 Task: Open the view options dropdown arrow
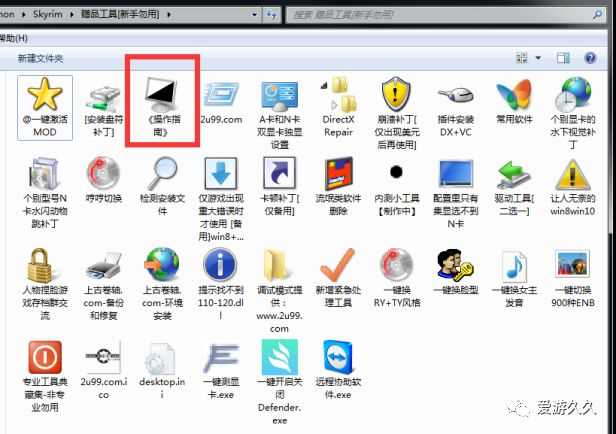tap(538, 59)
